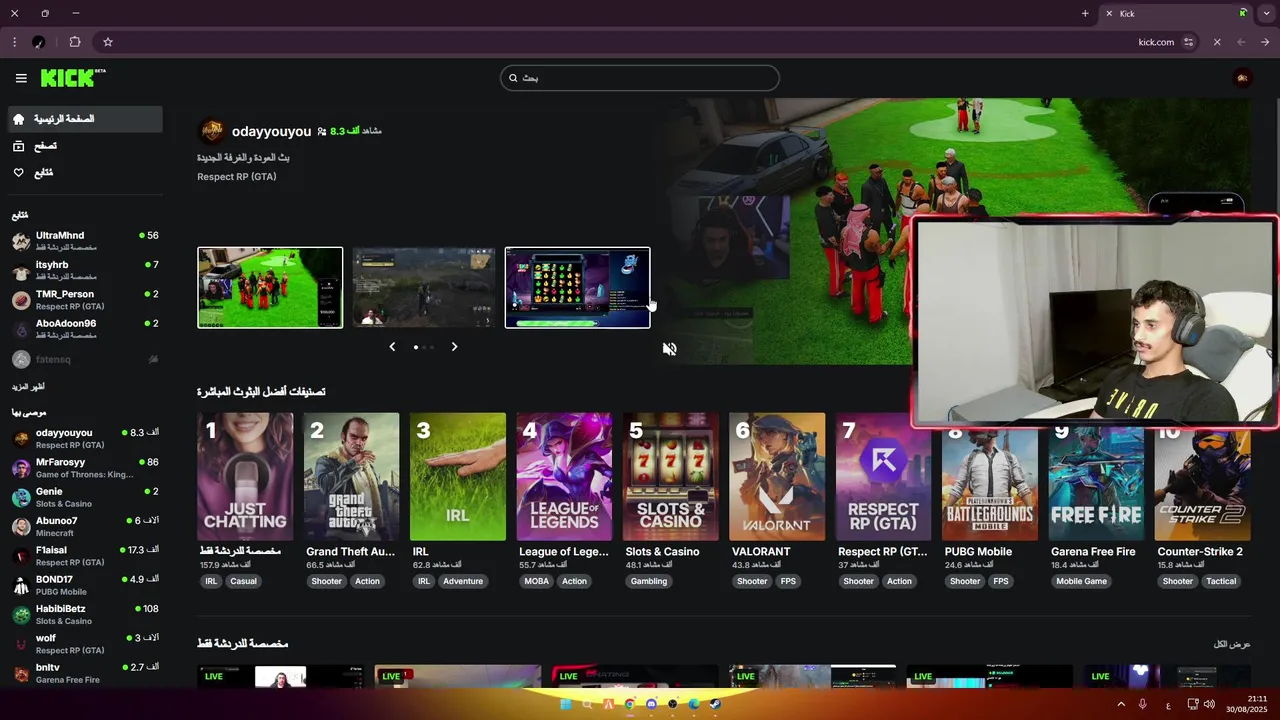Screen dimensions: 1280x720
Task: Open the hamburger sidebar menu
Action: [x=21, y=78]
